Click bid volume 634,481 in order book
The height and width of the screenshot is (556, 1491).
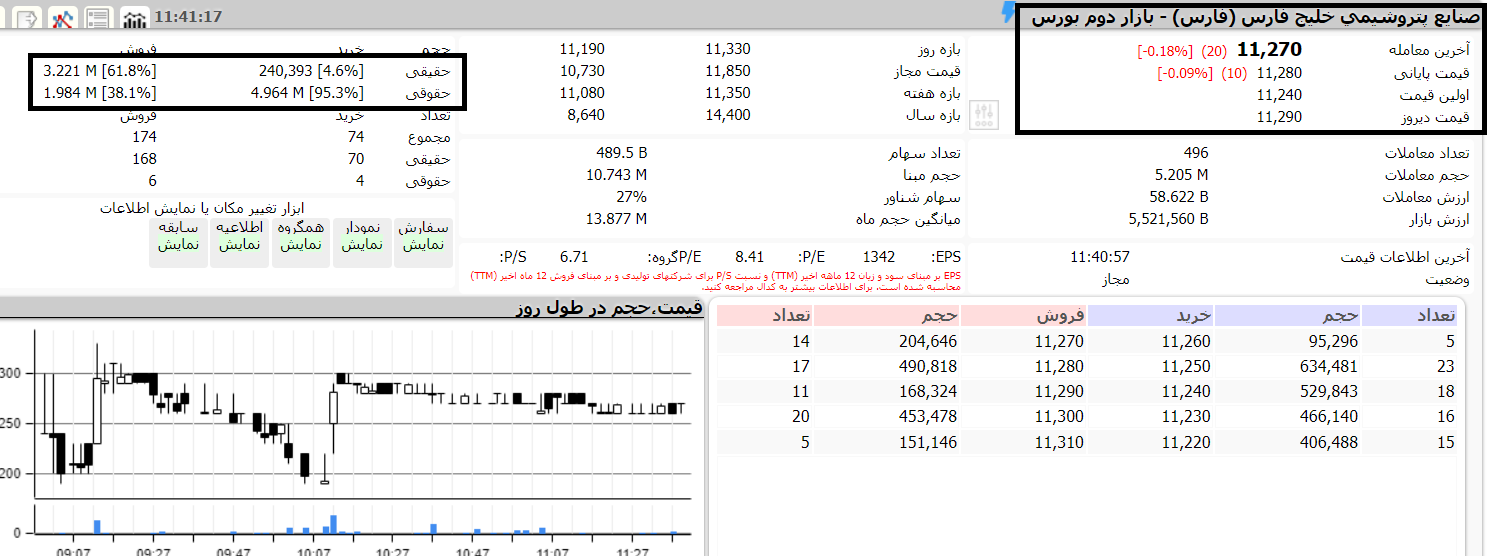tap(1330, 367)
